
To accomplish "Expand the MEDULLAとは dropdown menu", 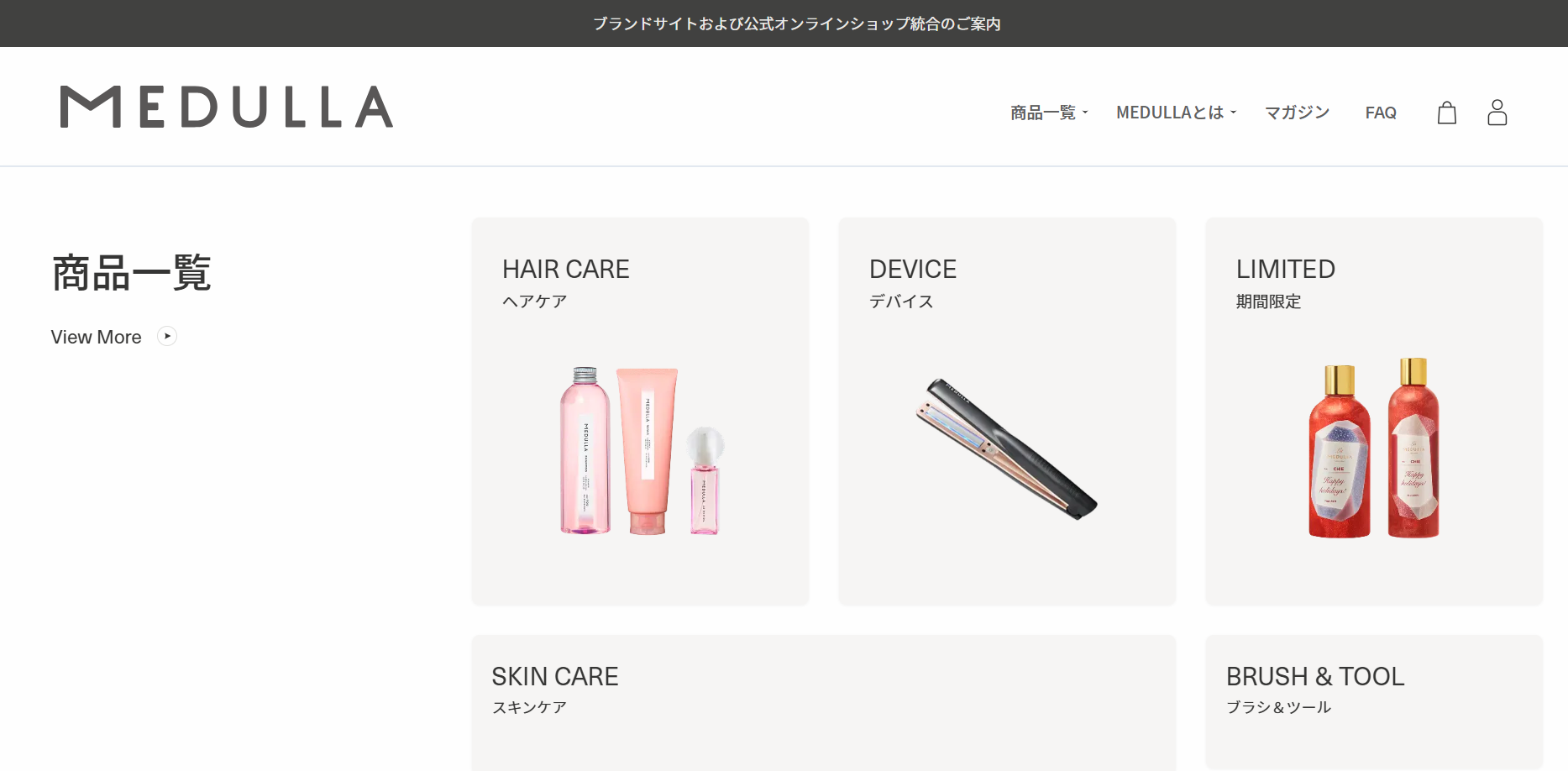I will pyautogui.click(x=1176, y=113).
